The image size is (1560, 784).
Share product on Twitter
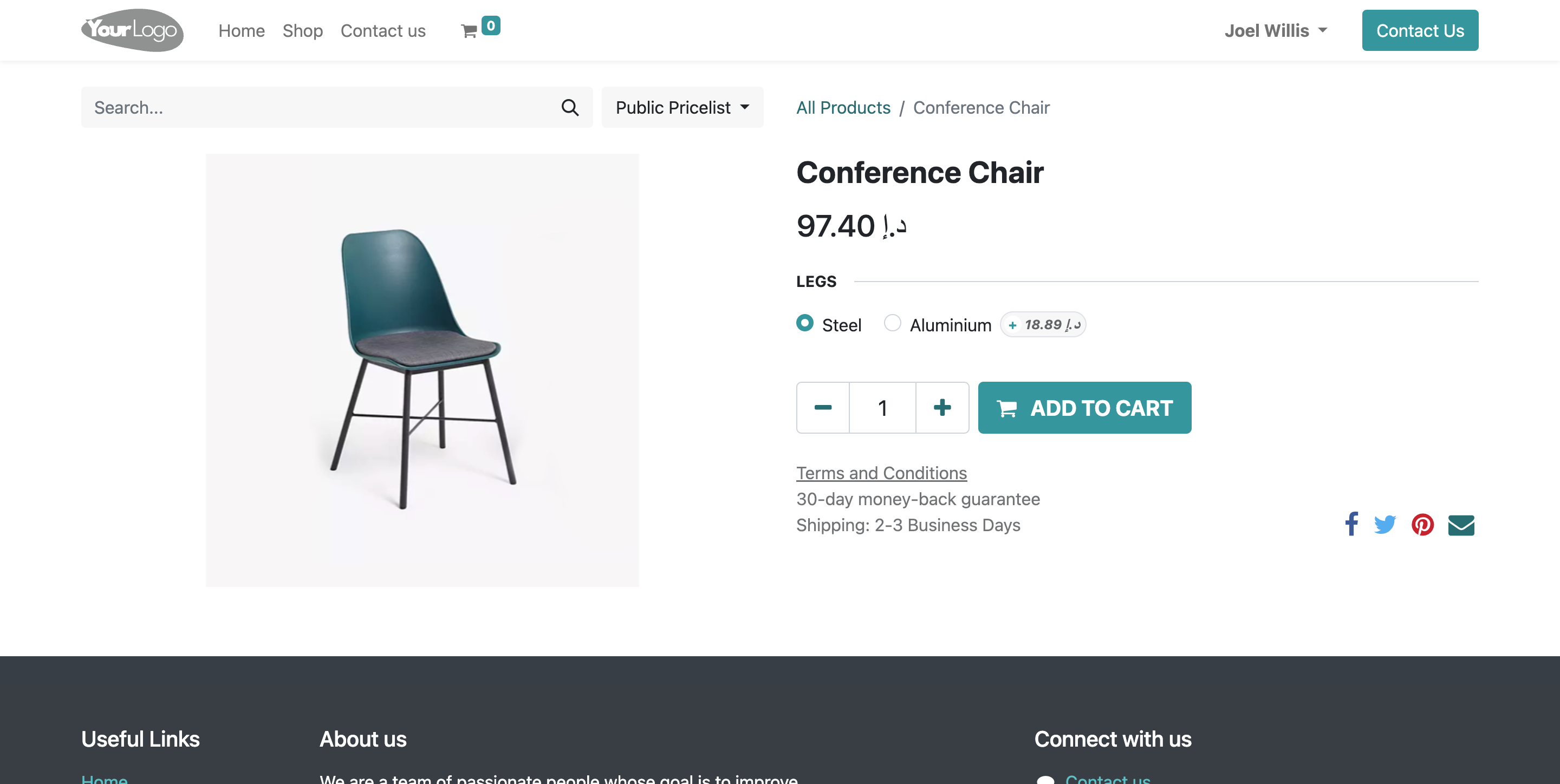click(1385, 524)
